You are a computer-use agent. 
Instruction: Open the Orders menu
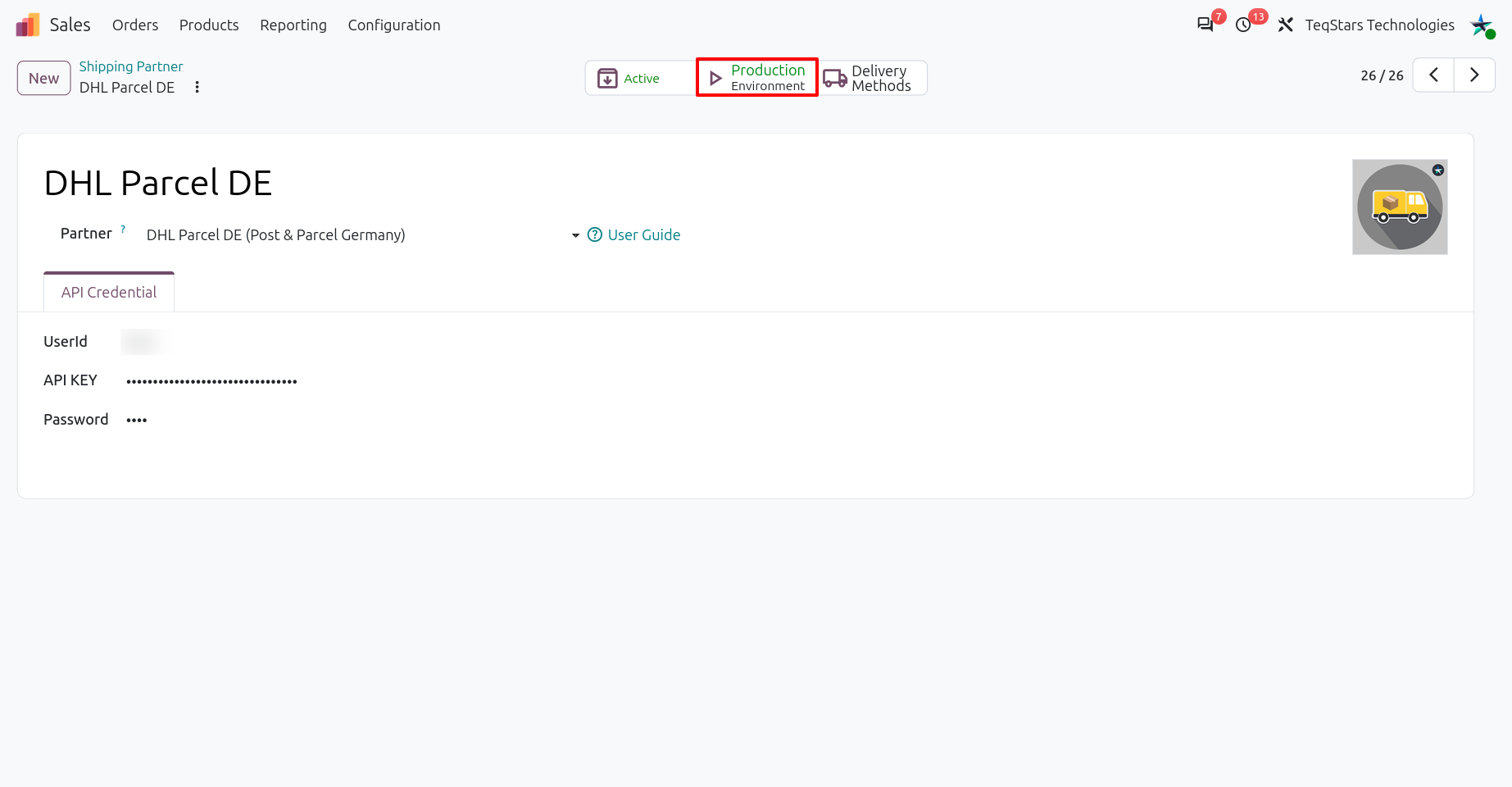pos(135,25)
